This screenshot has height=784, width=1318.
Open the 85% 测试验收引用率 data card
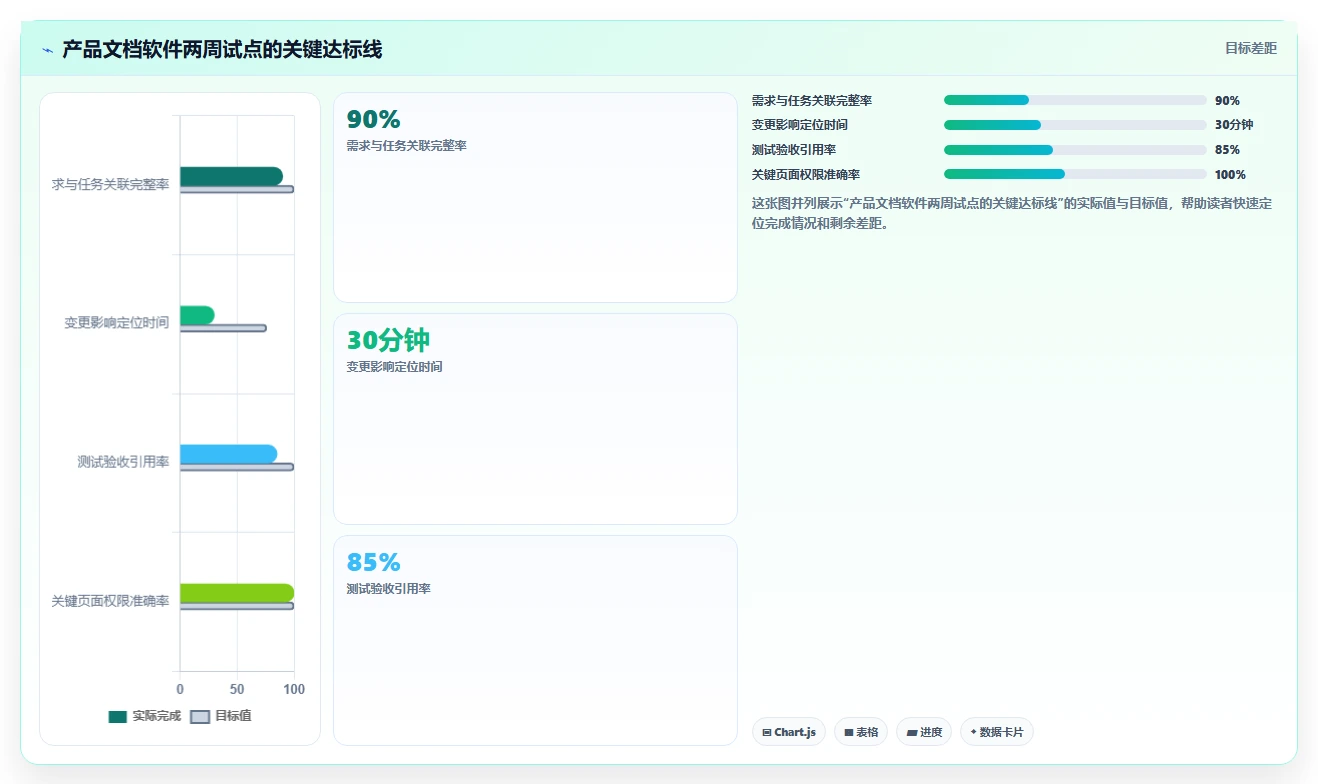[535, 640]
